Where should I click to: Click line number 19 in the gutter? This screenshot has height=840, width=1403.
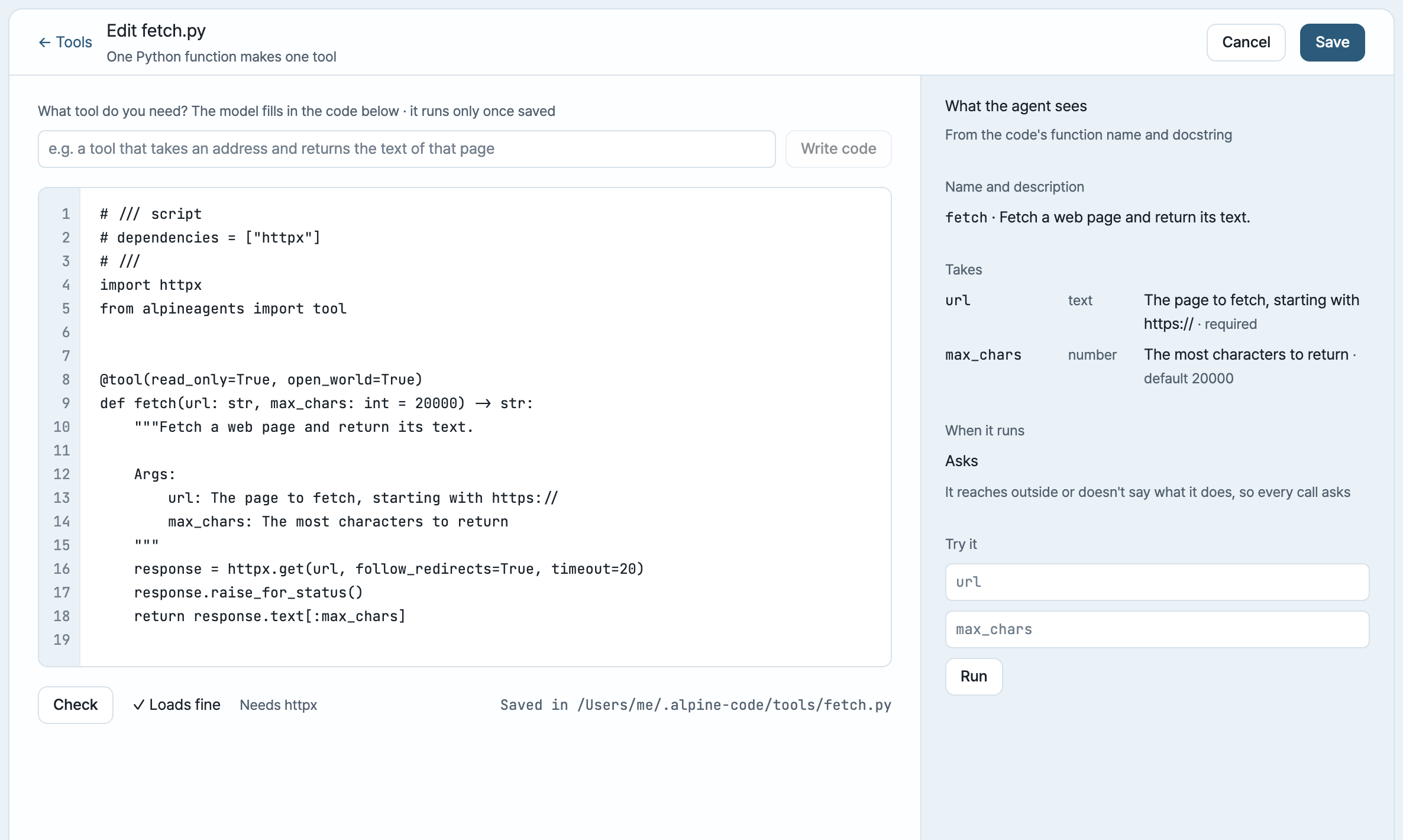pos(62,640)
